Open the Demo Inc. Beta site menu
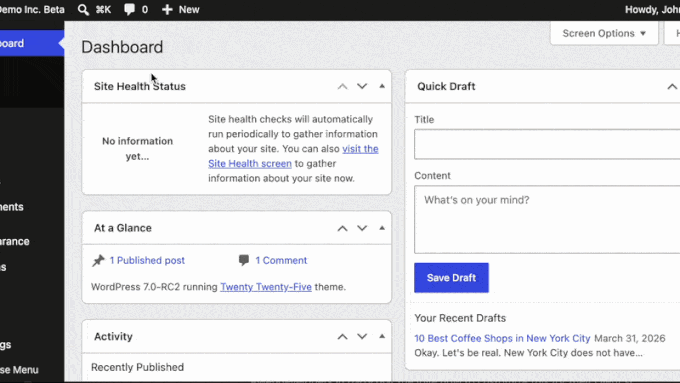Viewport: 680px width, 383px height. (x=32, y=10)
